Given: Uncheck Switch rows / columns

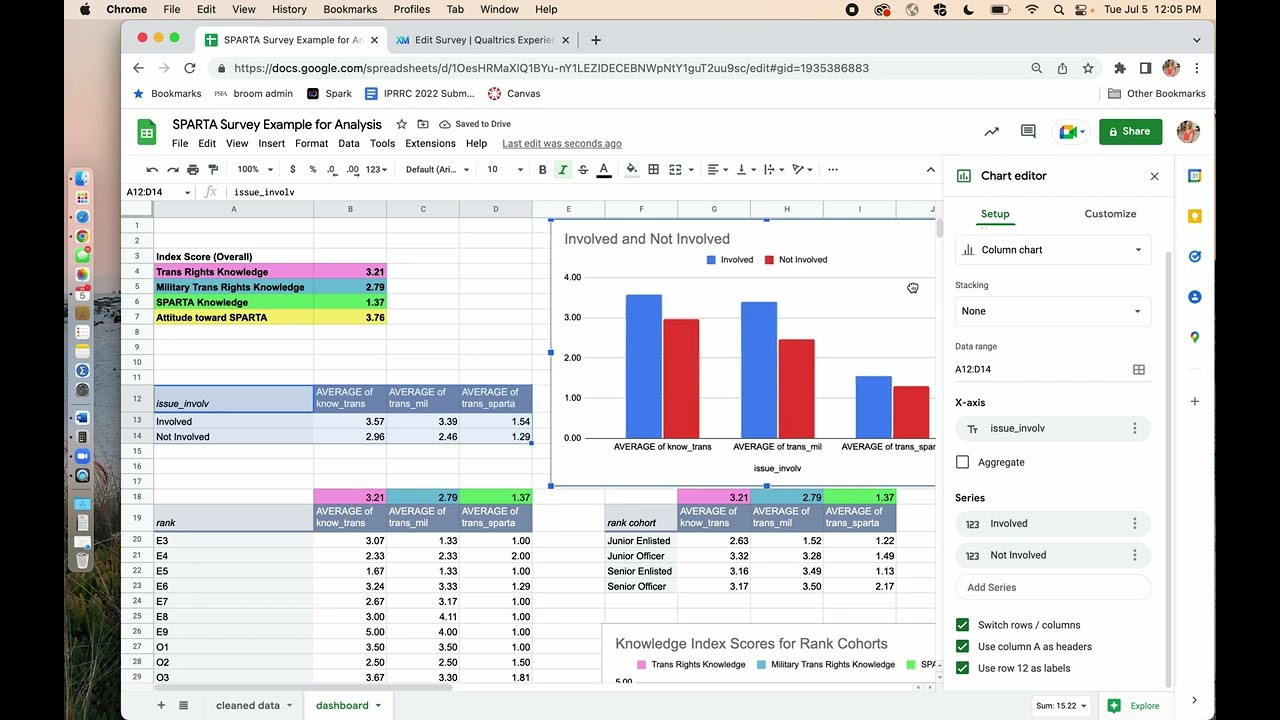Looking at the screenshot, I should click(962, 625).
